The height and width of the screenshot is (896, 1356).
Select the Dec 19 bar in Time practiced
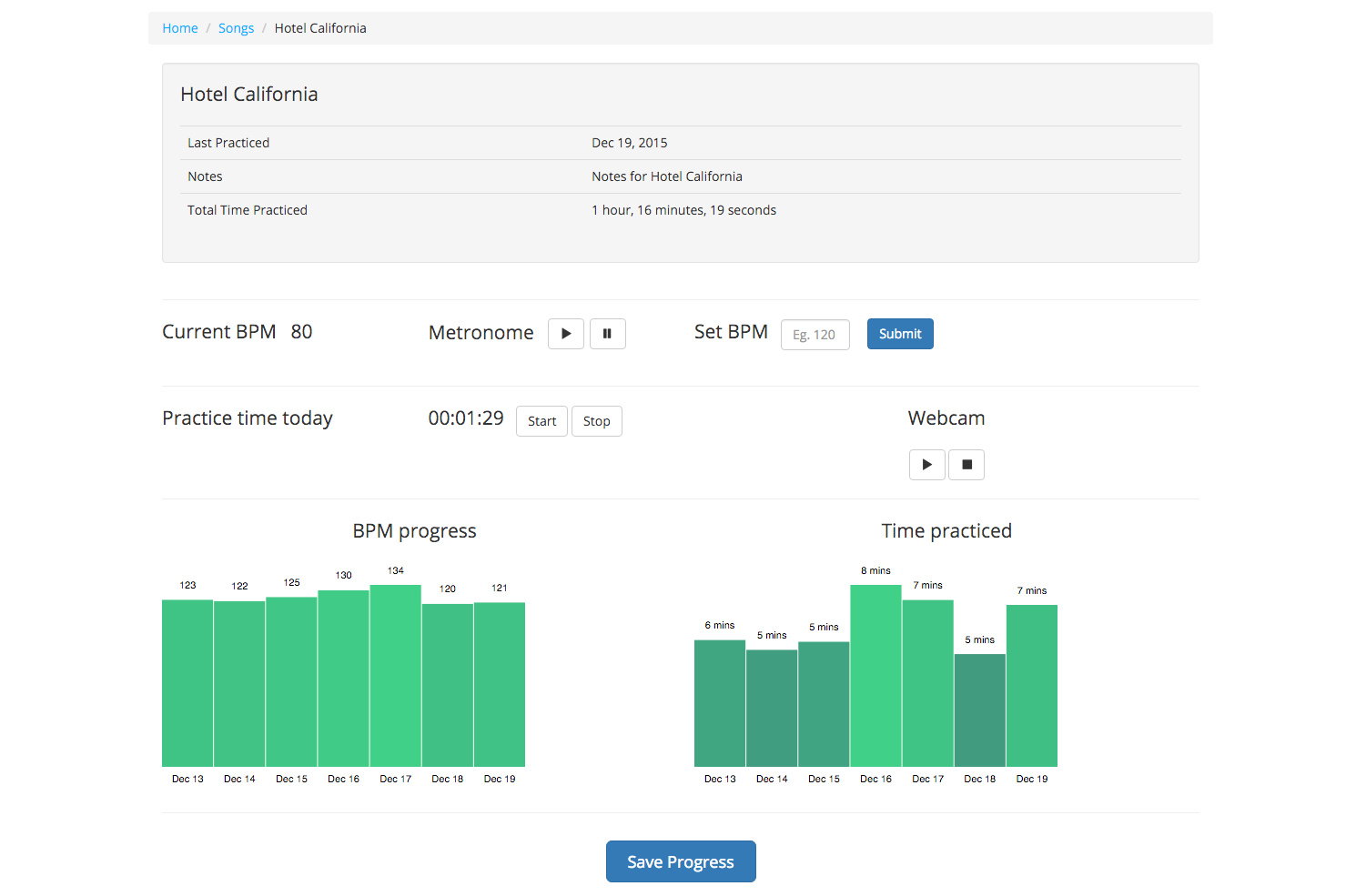[1031, 686]
